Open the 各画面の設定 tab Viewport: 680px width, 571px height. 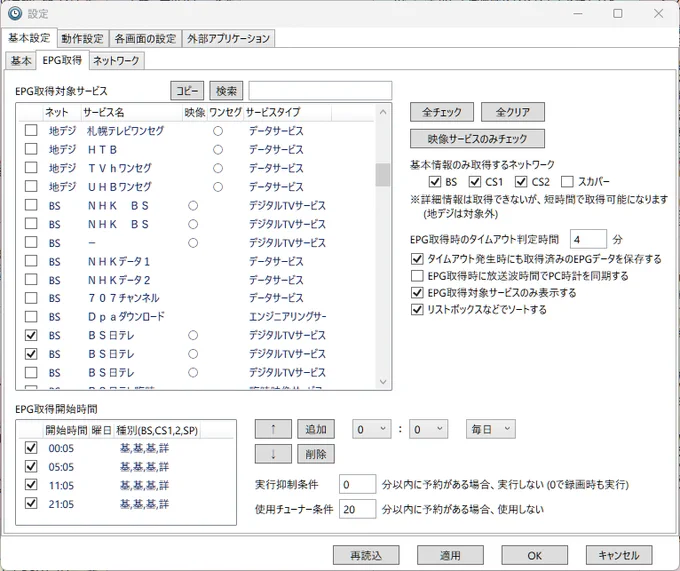coord(145,39)
